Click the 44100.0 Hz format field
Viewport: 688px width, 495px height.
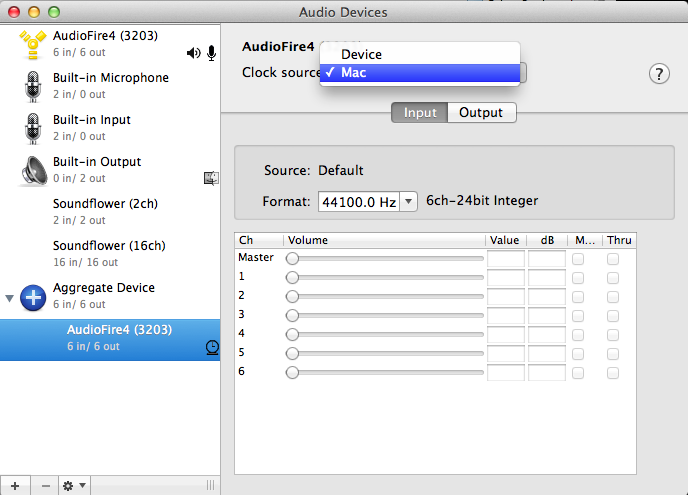[359, 202]
